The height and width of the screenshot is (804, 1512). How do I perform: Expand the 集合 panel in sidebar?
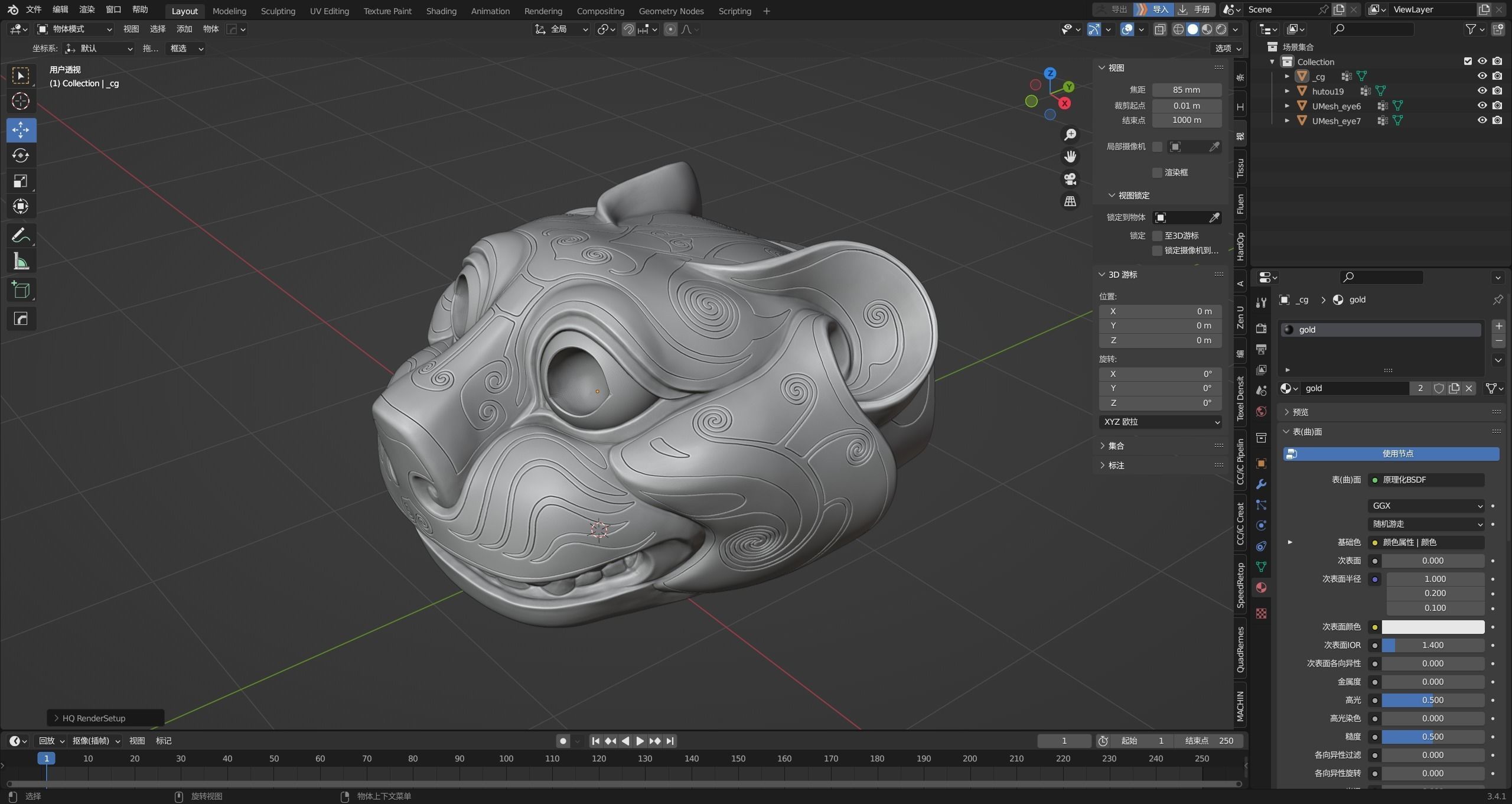[x=1116, y=446]
